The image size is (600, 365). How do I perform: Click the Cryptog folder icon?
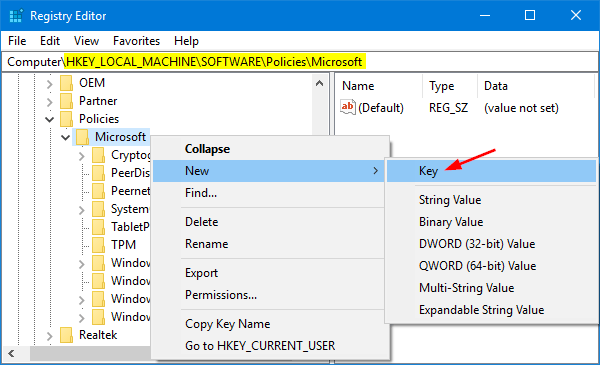[98, 155]
